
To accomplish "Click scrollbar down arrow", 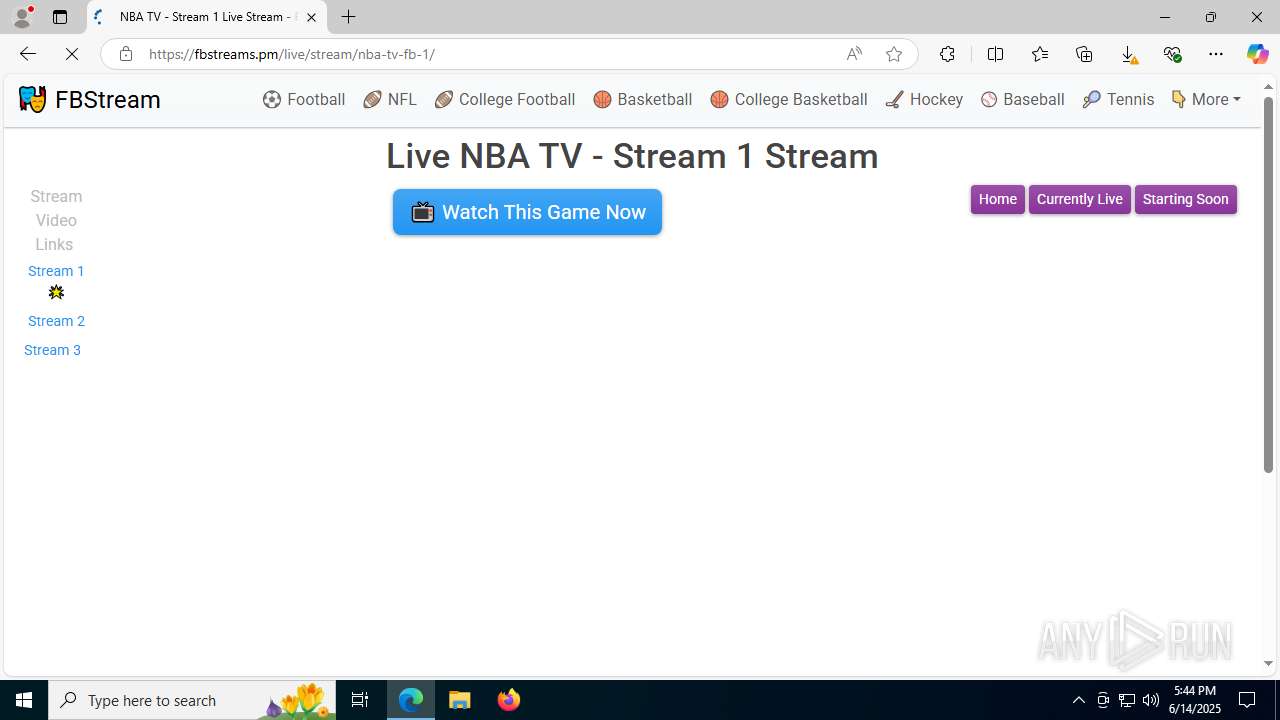I will click(1268, 663).
